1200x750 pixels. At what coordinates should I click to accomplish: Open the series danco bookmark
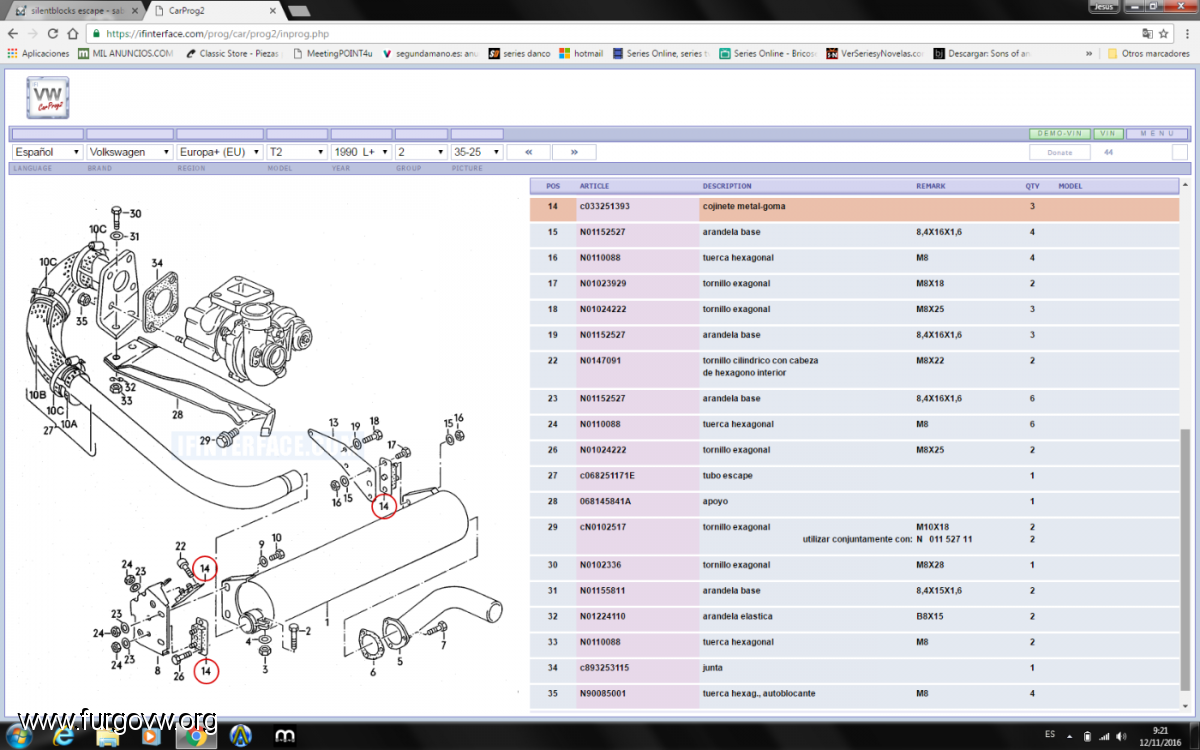click(x=519, y=53)
